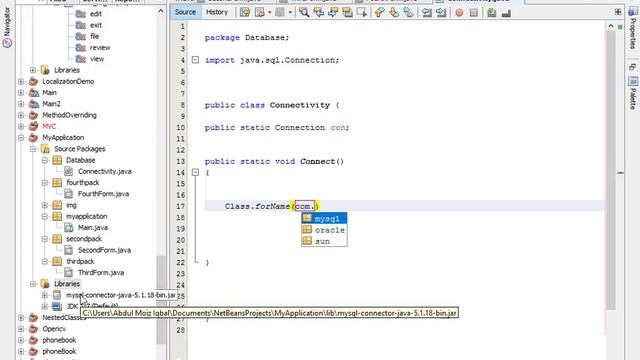Go to Previous Bookmark icon
Image resolution: width=640 pixels, height=360 pixels.
(379, 12)
